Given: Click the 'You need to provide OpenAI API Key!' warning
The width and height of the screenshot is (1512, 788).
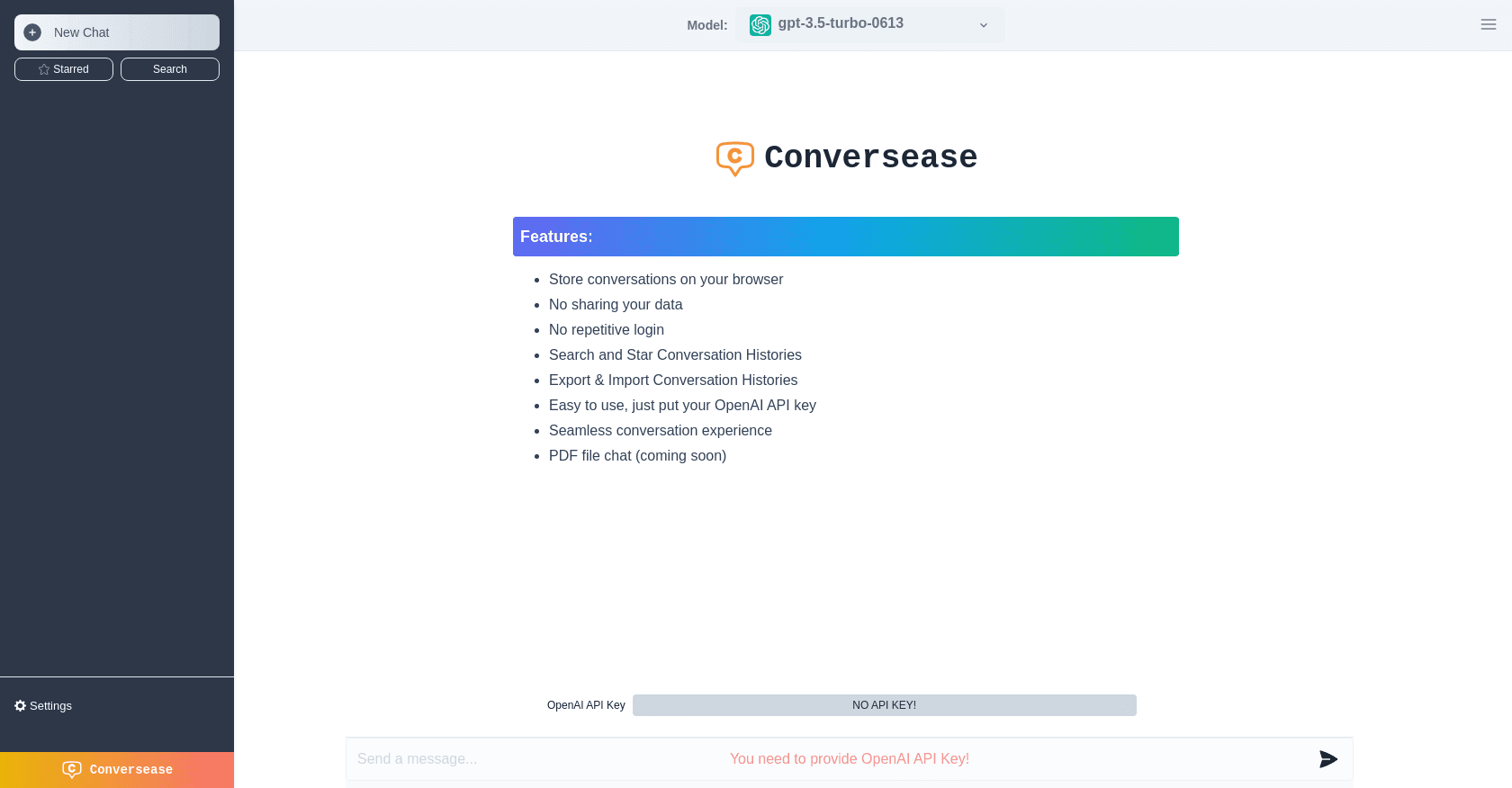Looking at the screenshot, I should click(850, 759).
